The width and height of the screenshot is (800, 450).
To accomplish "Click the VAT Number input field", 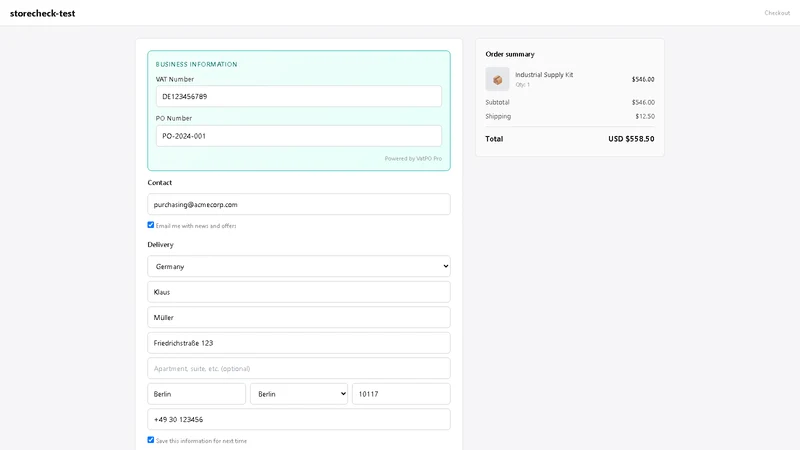I will coord(299,96).
